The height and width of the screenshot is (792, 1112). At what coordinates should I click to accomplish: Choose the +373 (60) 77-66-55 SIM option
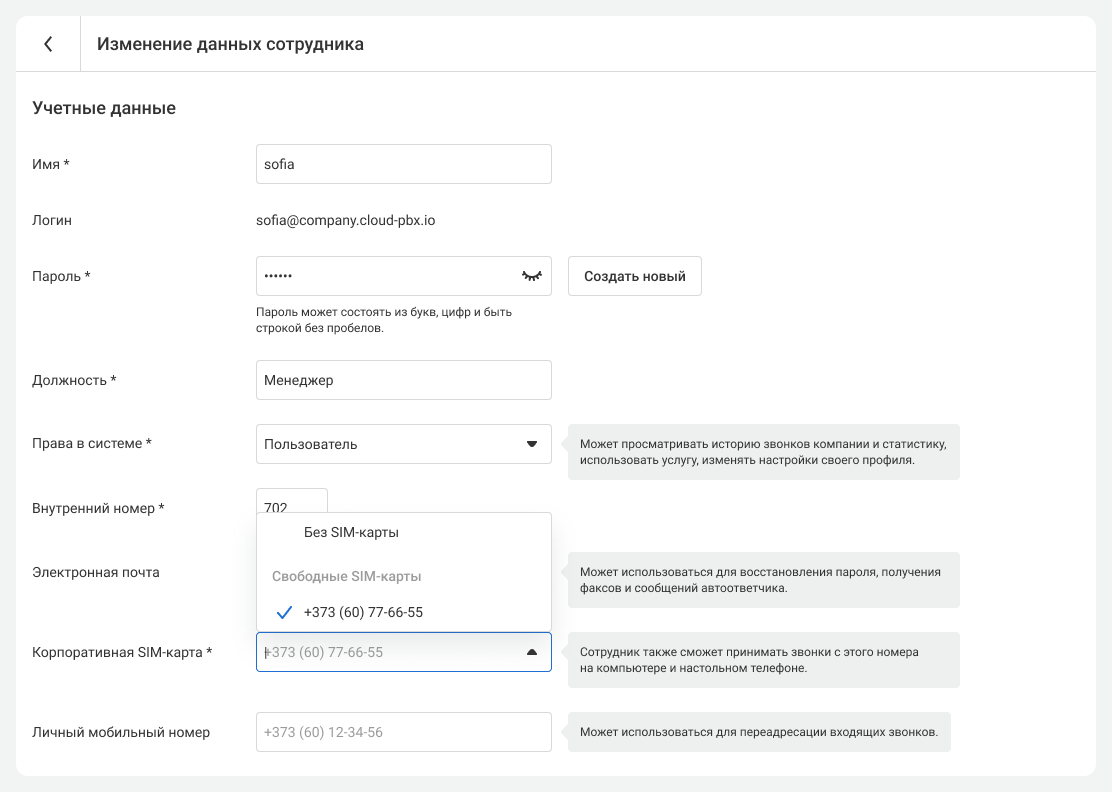363,612
